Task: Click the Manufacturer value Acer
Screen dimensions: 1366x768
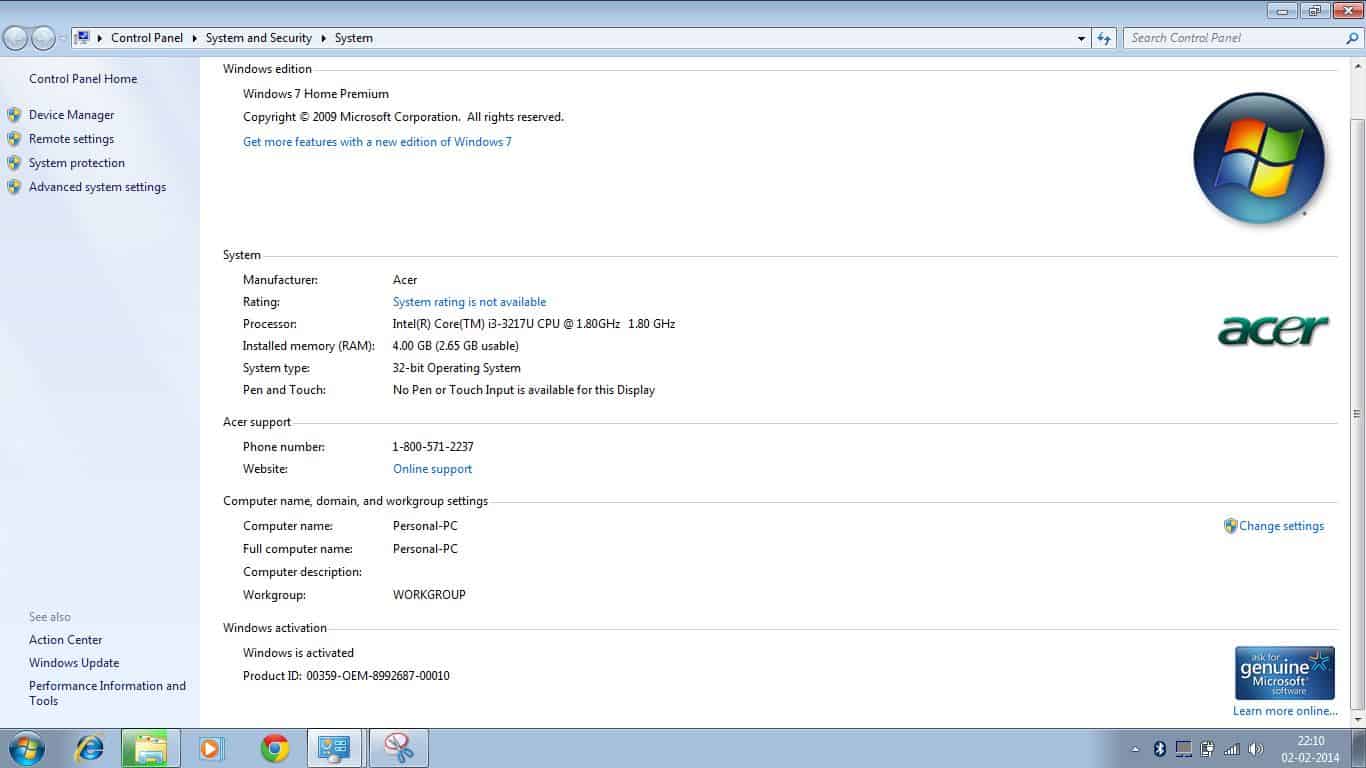Action: (405, 280)
